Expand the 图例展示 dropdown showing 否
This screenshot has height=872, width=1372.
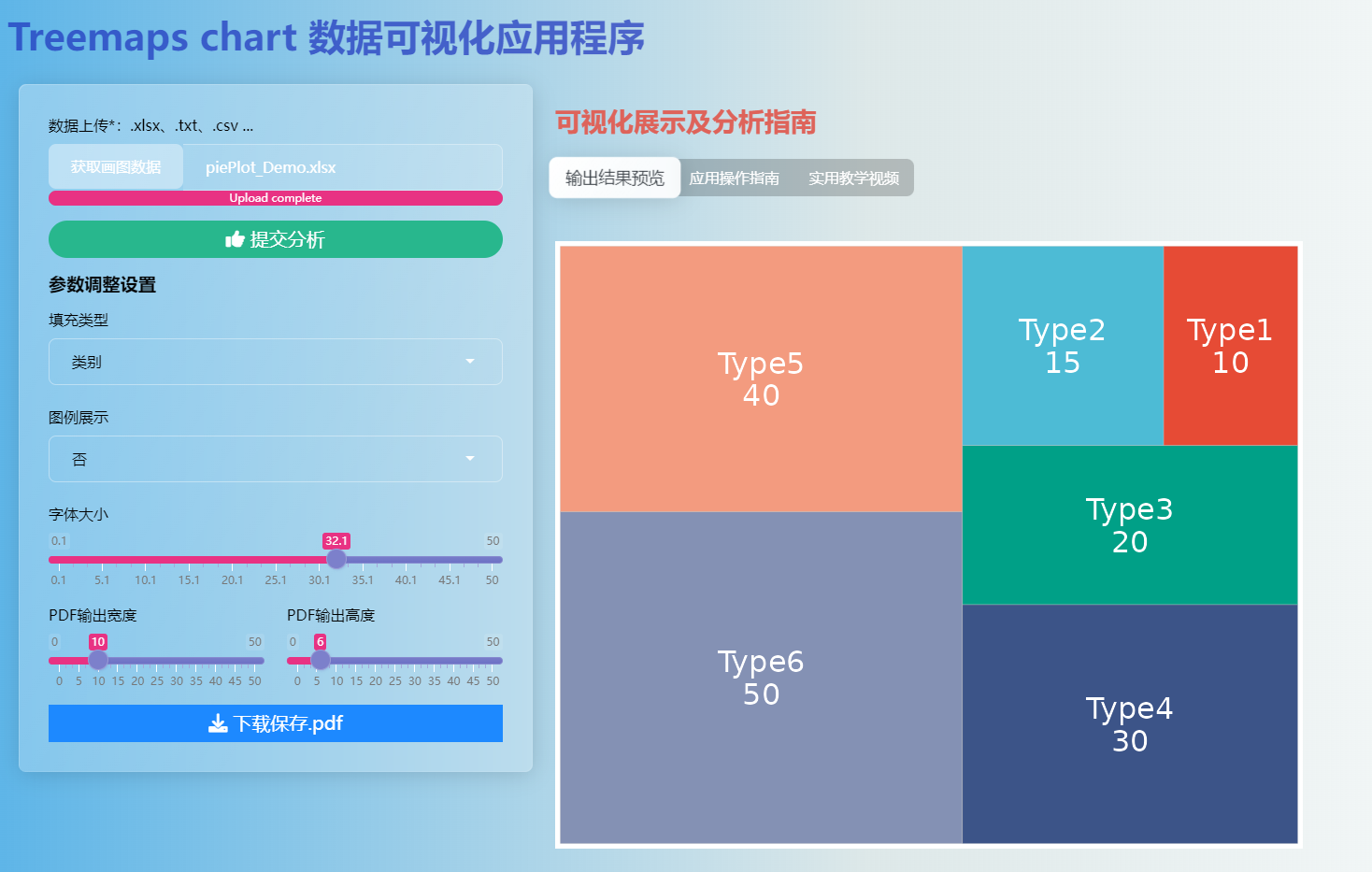pos(275,459)
